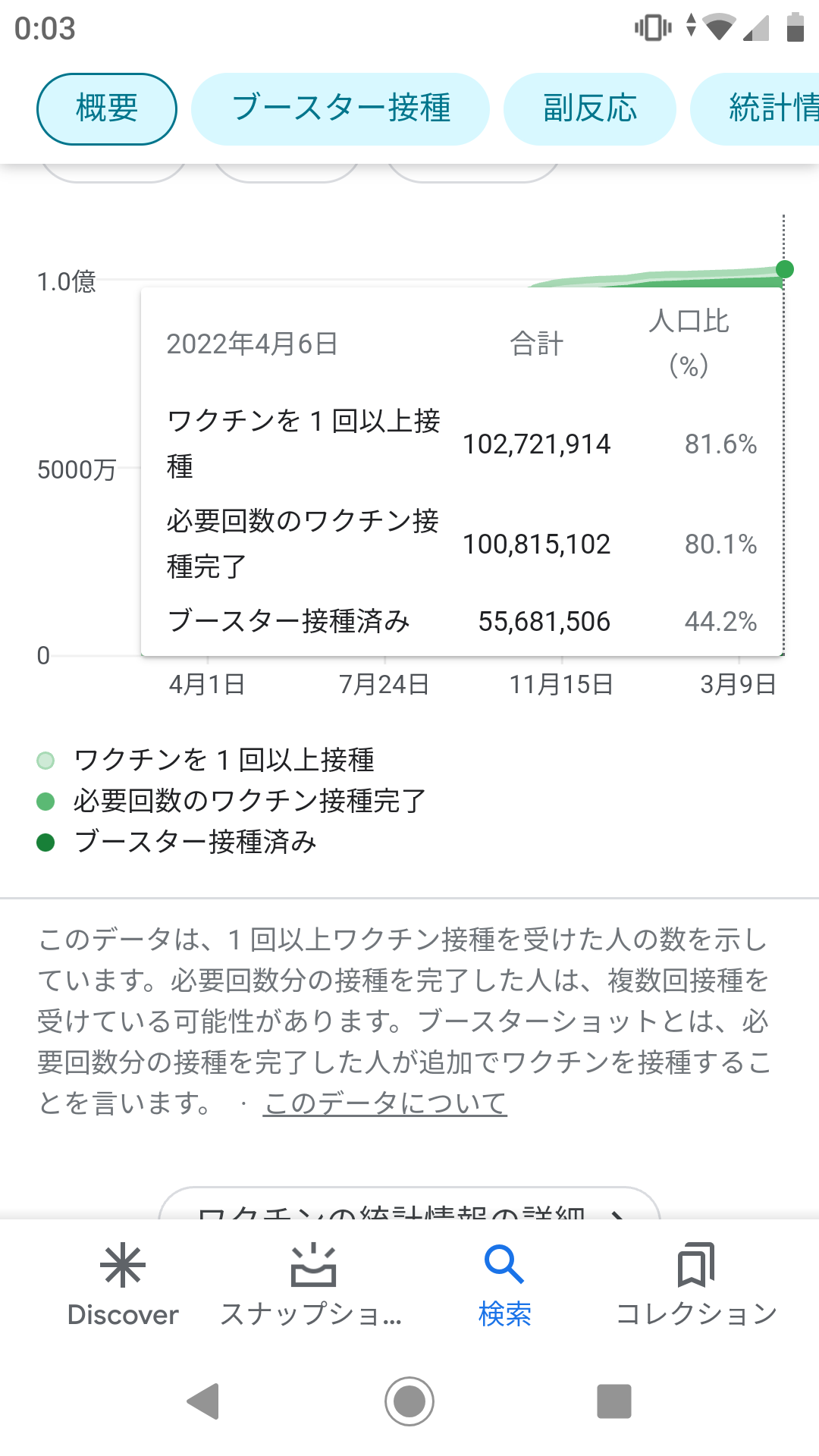This screenshot has height=1456, width=819.
Task: Click the 7月24日 position on chart axis
Action: [384, 684]
